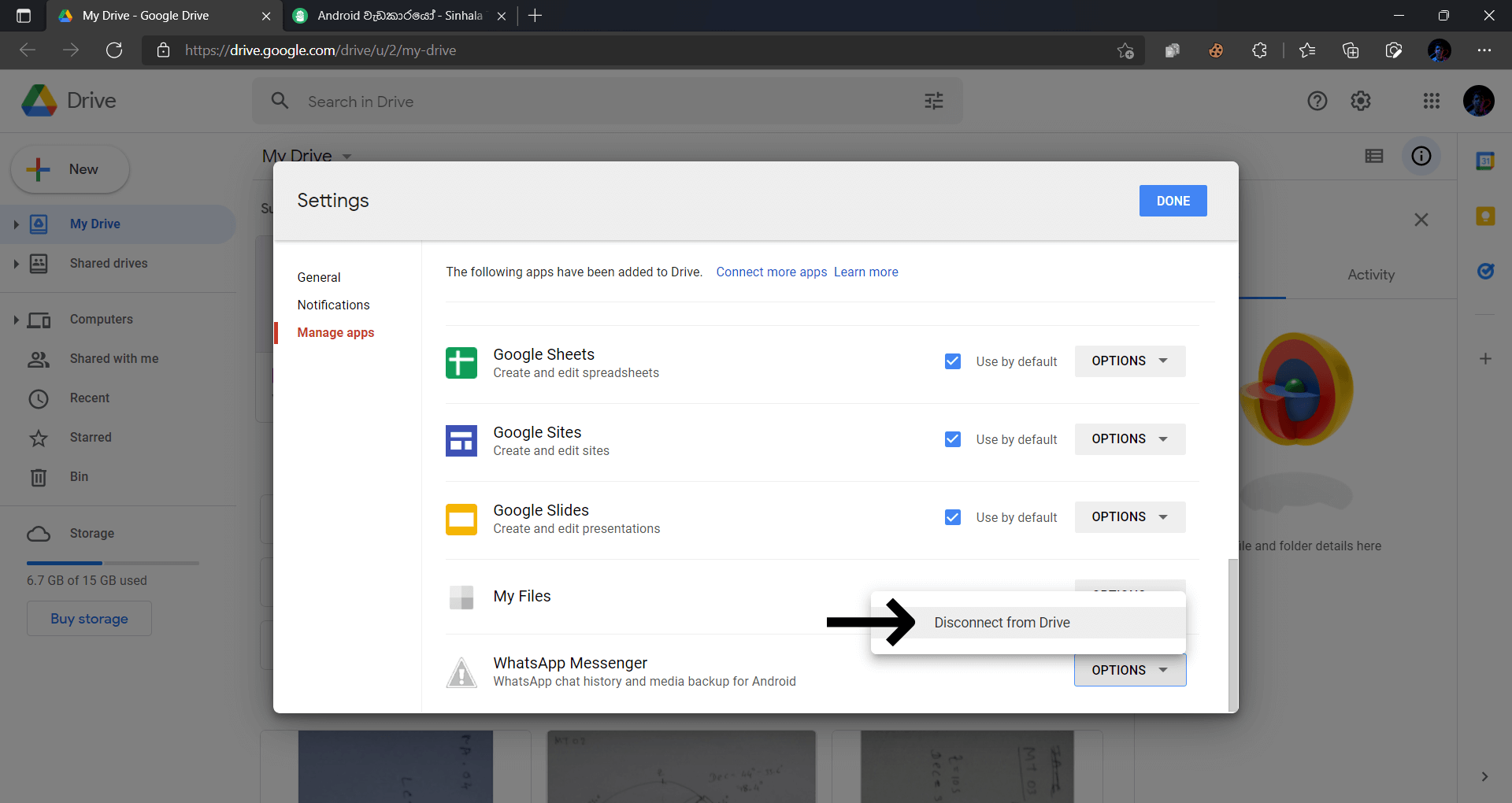Open the Notifications settings section

tap(333, 305)
